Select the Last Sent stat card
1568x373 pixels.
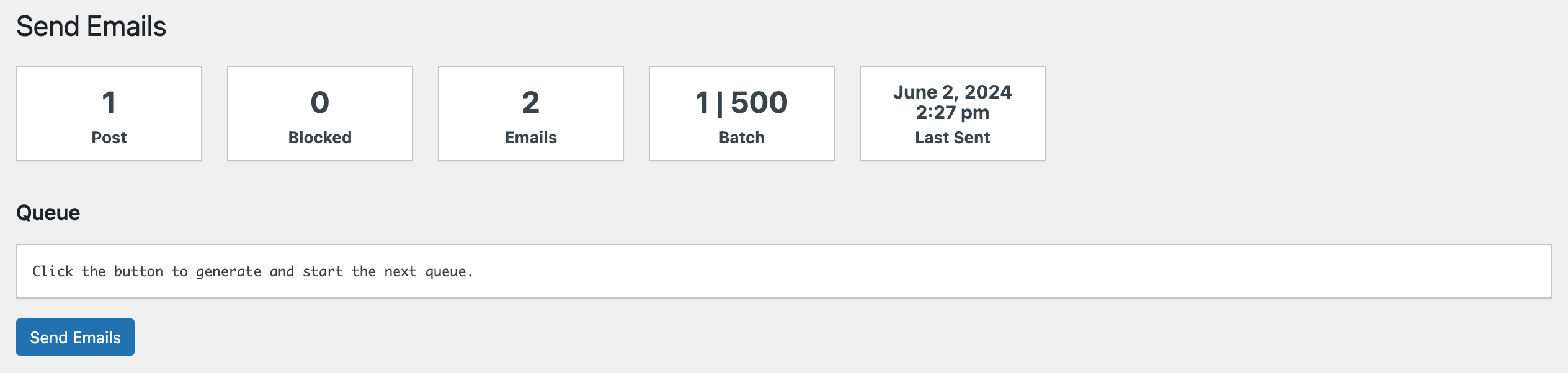[953, 113]
